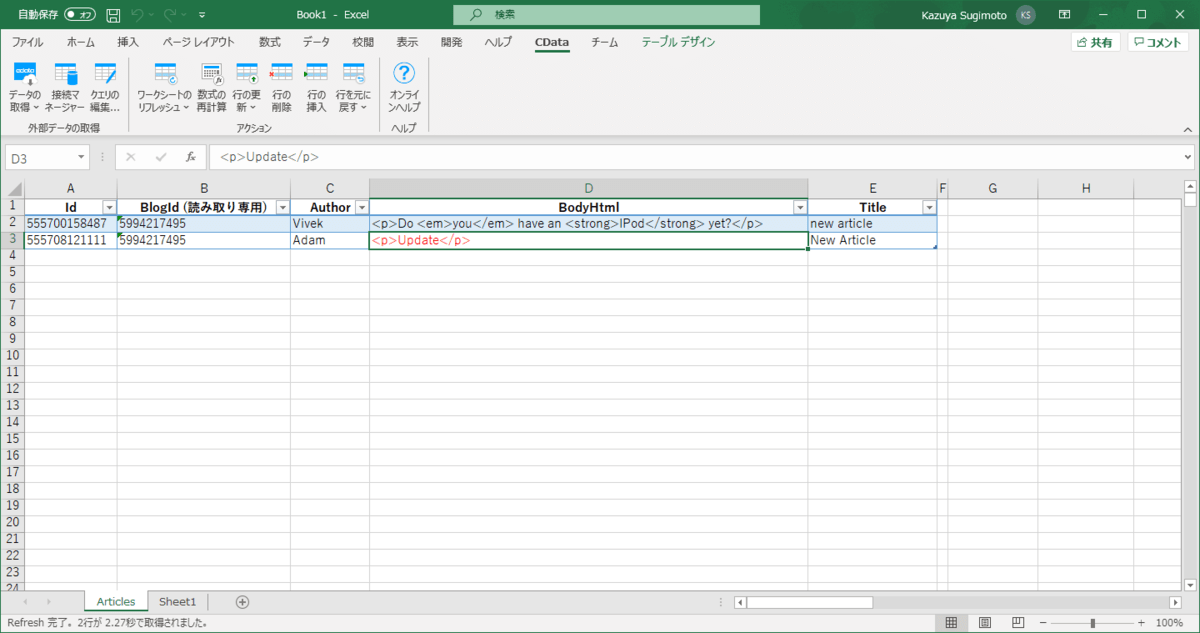Select the cell with author Adam
This screenshot has height=633, width=1200.
330,240
